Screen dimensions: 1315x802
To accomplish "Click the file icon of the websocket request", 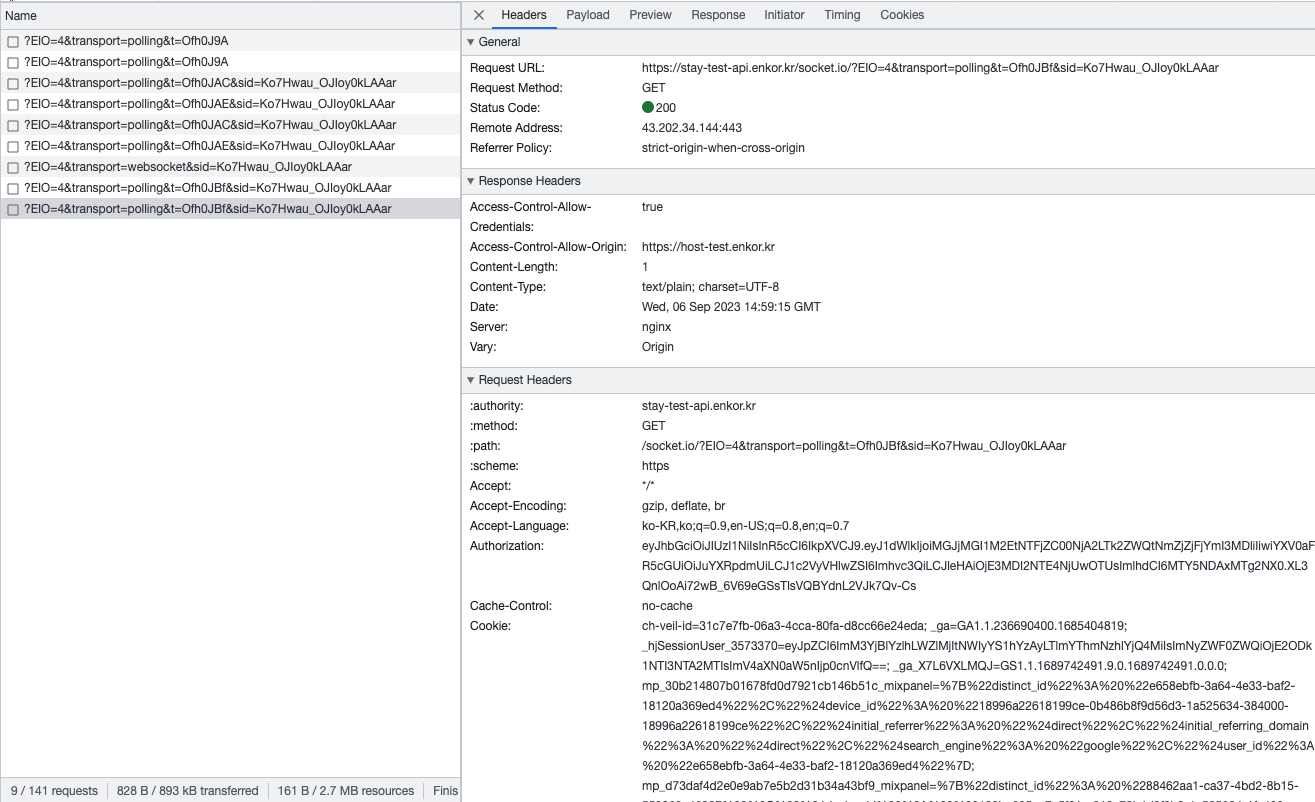I will (13, 167).
